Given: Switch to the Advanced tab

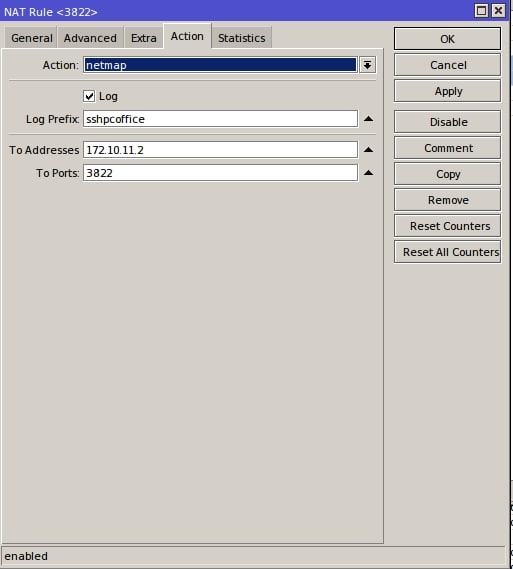Looking at the screenshot, I should [90, 38].
